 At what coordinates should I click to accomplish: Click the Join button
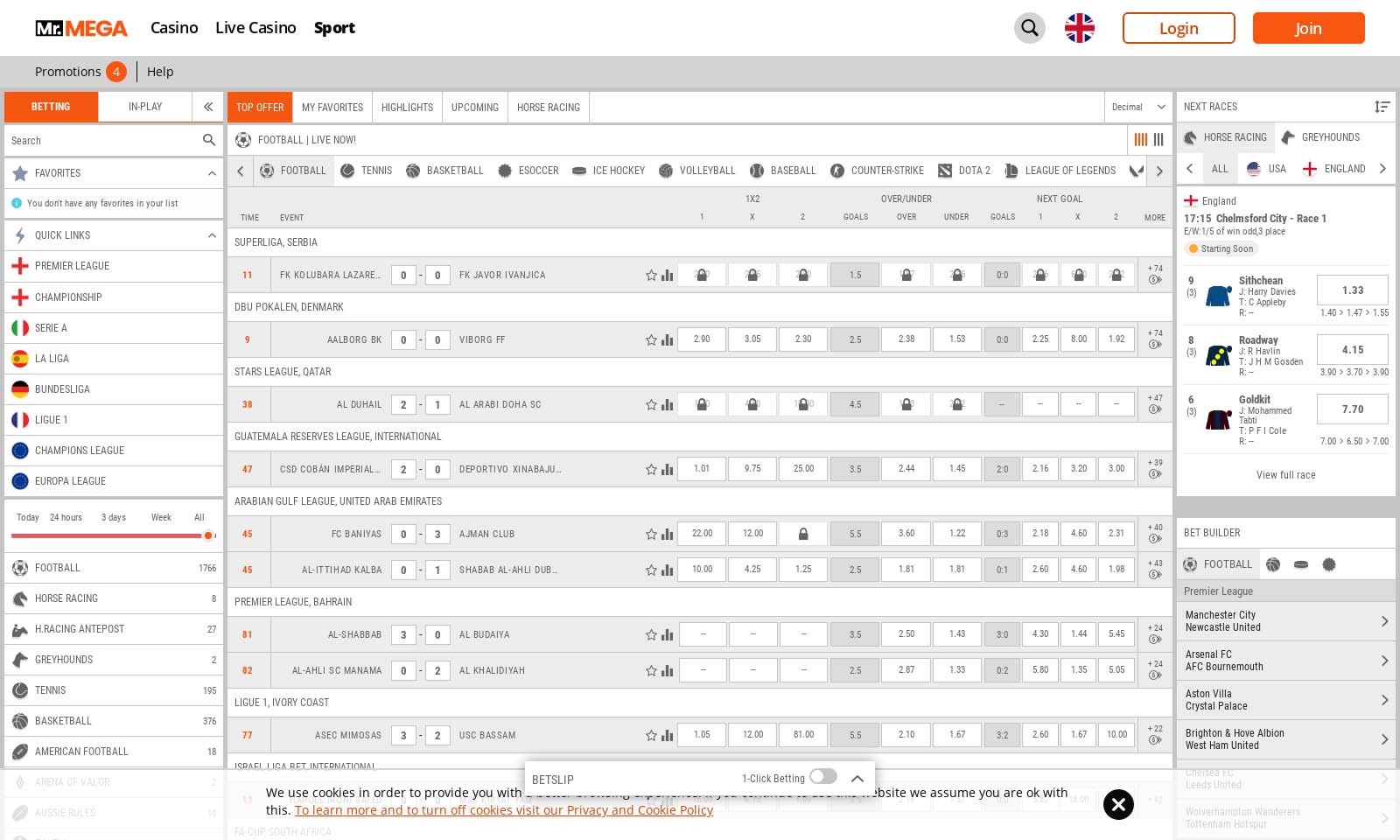coord(1308,28)
